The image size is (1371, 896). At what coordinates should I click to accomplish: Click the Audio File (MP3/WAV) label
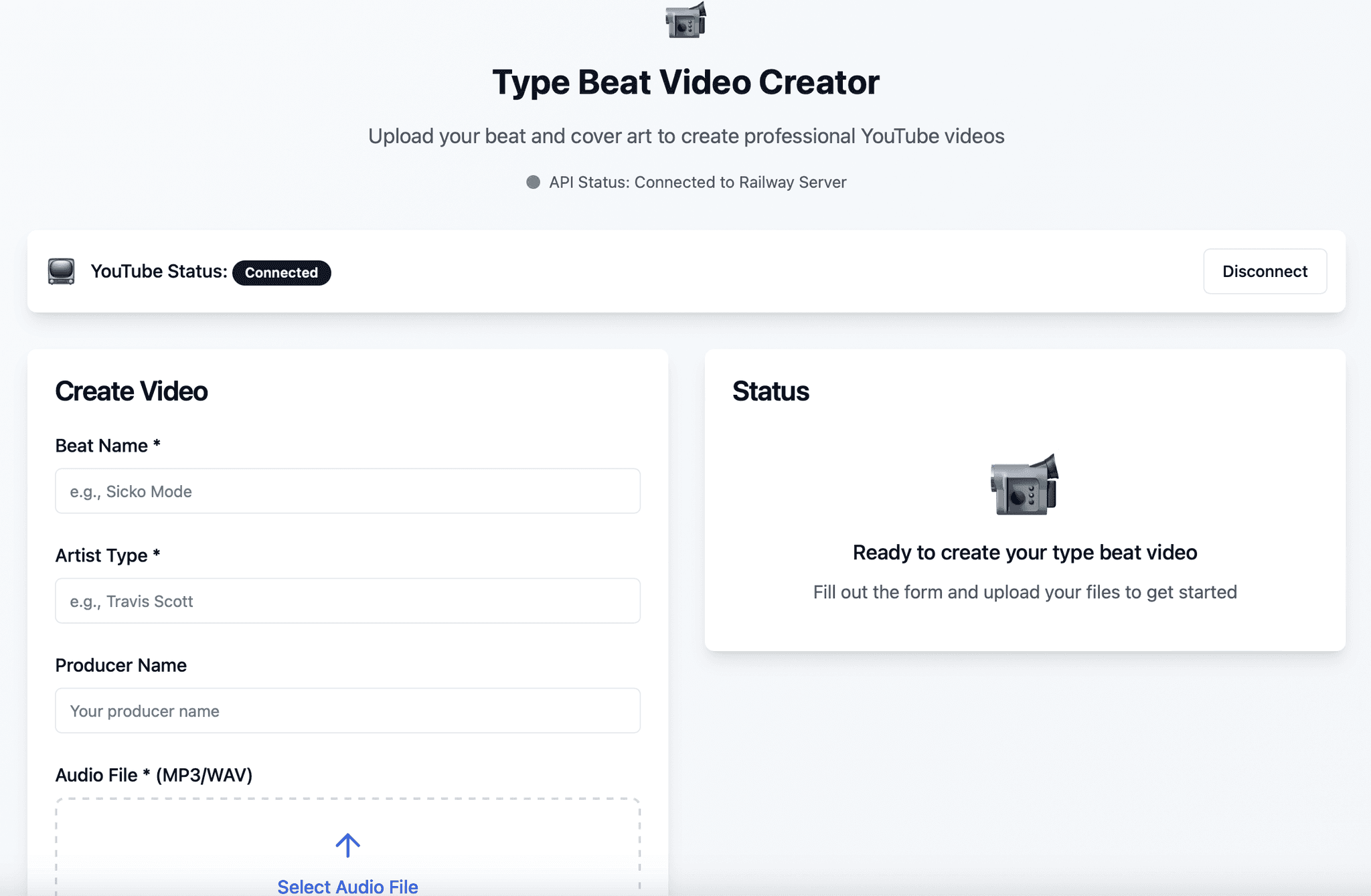[153, 775]
